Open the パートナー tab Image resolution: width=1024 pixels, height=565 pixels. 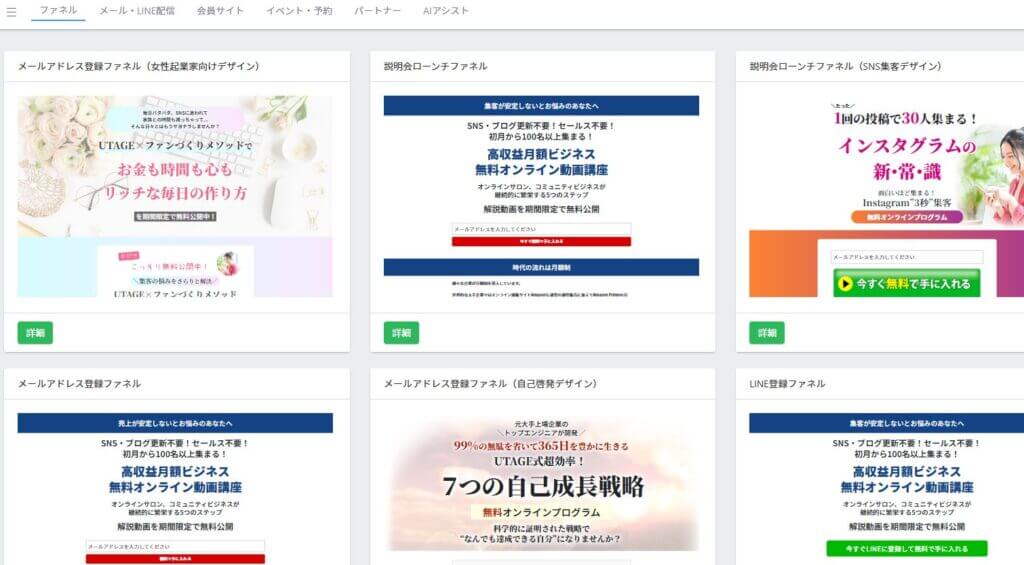click(377, 10)
